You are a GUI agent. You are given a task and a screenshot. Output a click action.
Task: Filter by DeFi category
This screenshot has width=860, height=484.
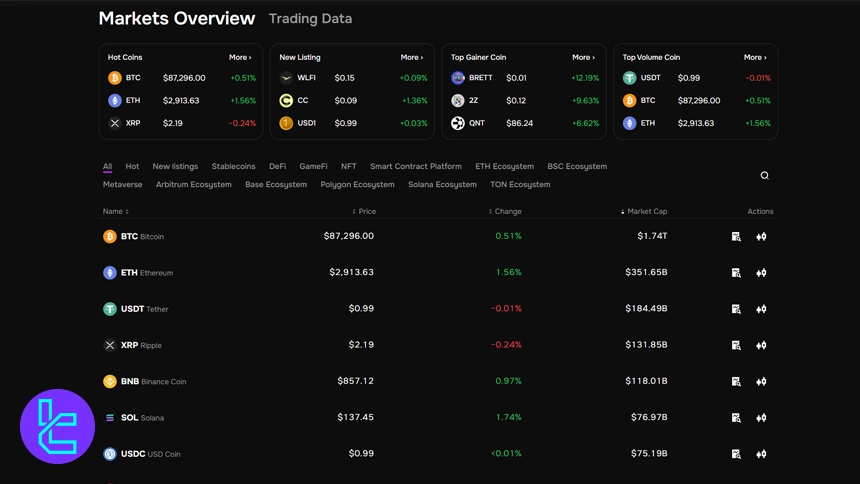278,166
